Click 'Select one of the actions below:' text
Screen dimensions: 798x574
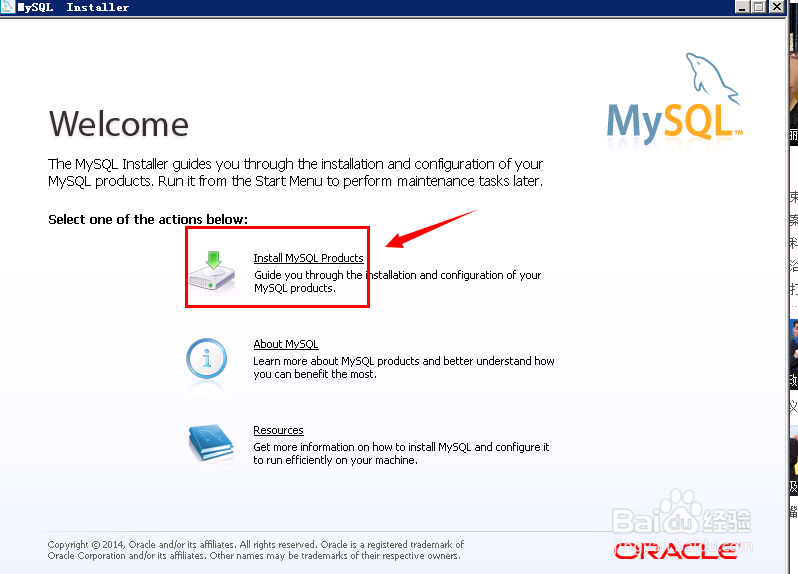(x=148, y=219)
